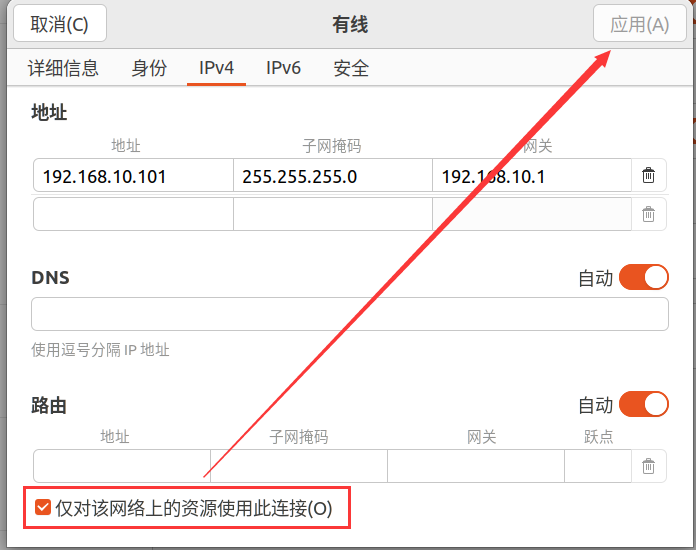This screenshot has width=696, height=550.
Task: Click trash icon on empty address row
Action: coord(648,214)
